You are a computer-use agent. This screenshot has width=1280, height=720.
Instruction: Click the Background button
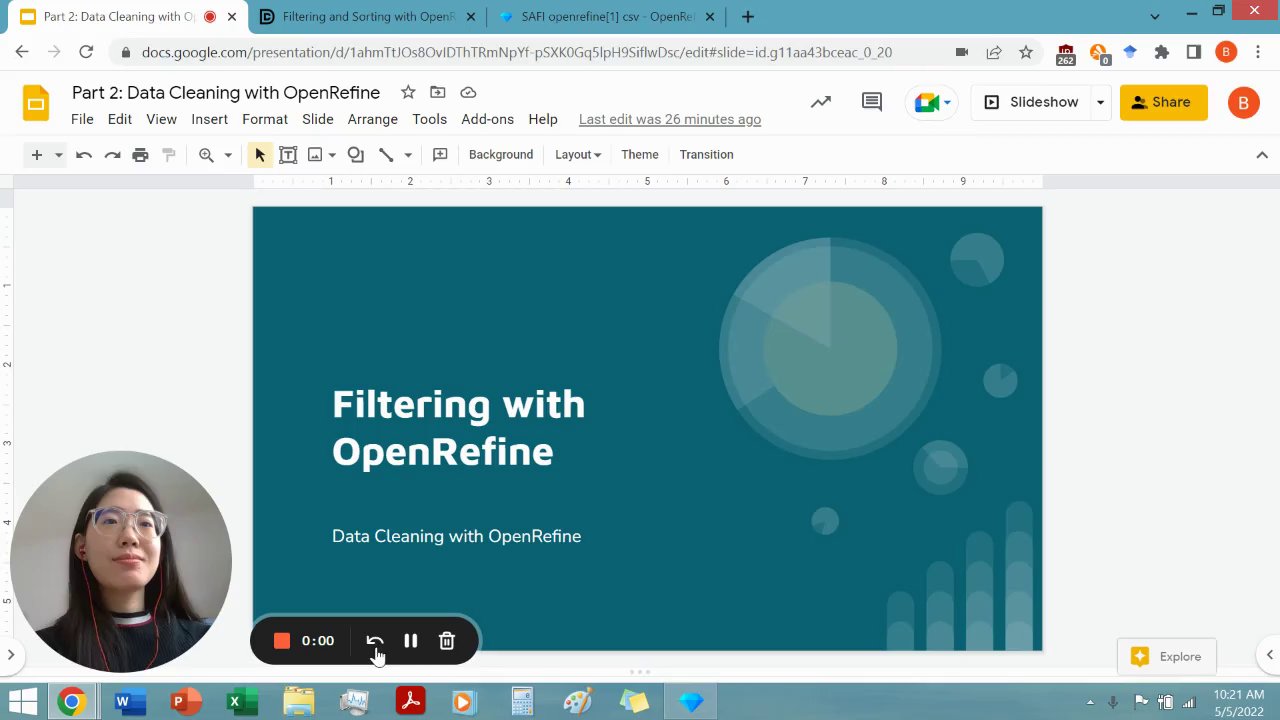point(501,155)
